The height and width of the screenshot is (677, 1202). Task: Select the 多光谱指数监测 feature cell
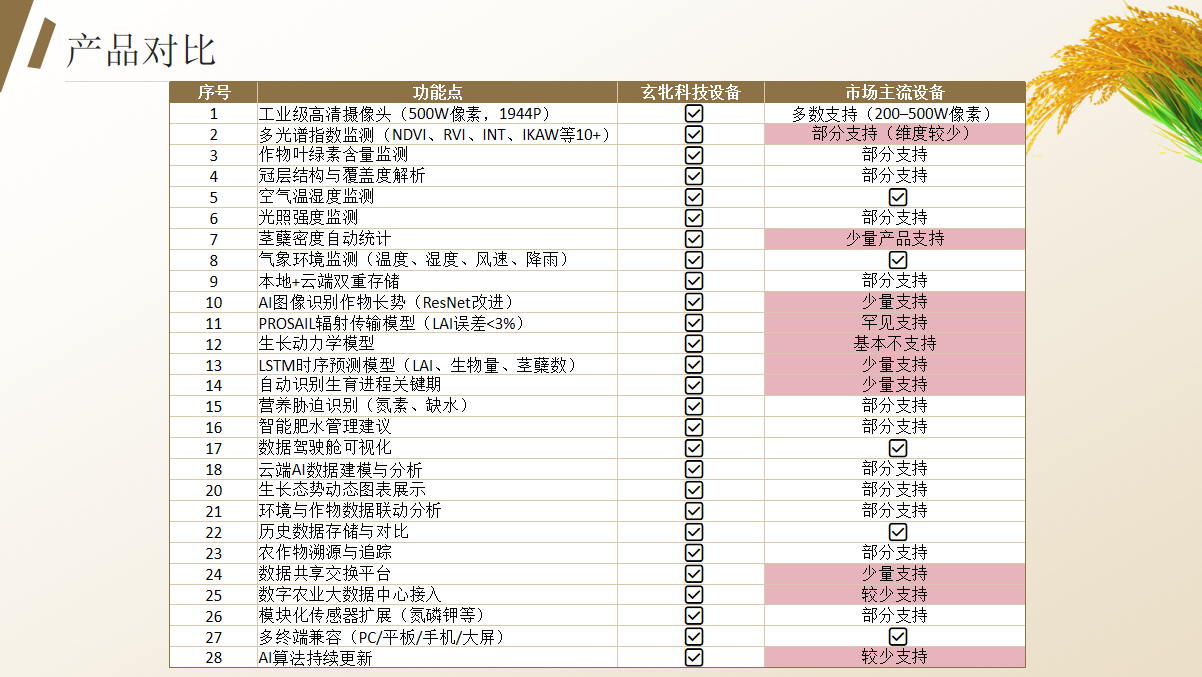(x=437, y=135)
